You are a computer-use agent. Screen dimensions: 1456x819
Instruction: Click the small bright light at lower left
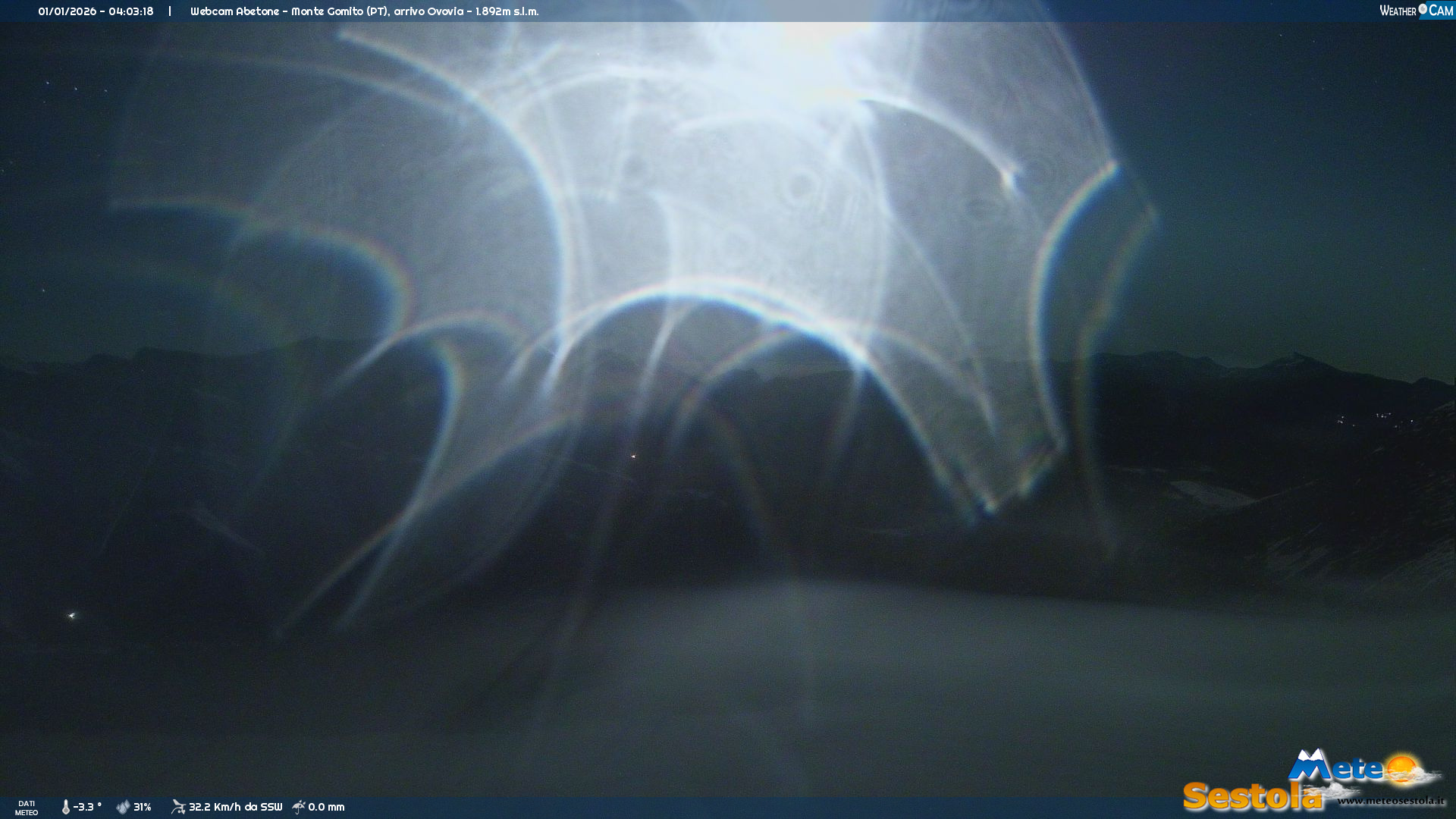(x=72, y=616)
